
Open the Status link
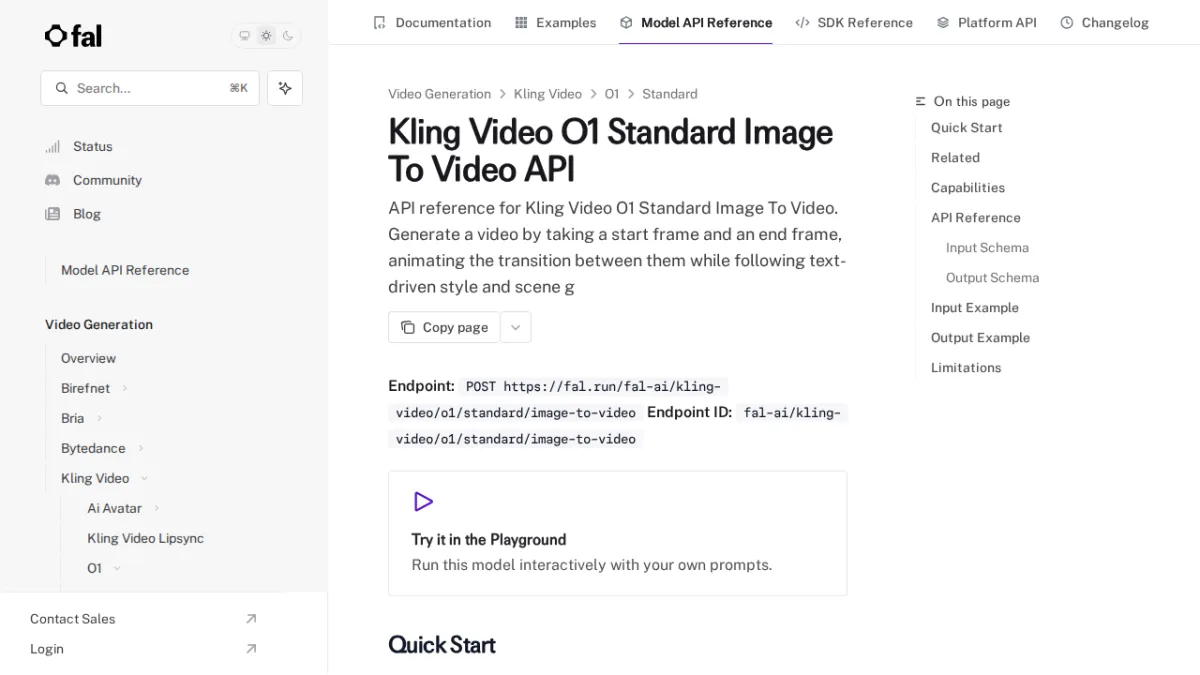pyautogui.click(x=93, y=146)
